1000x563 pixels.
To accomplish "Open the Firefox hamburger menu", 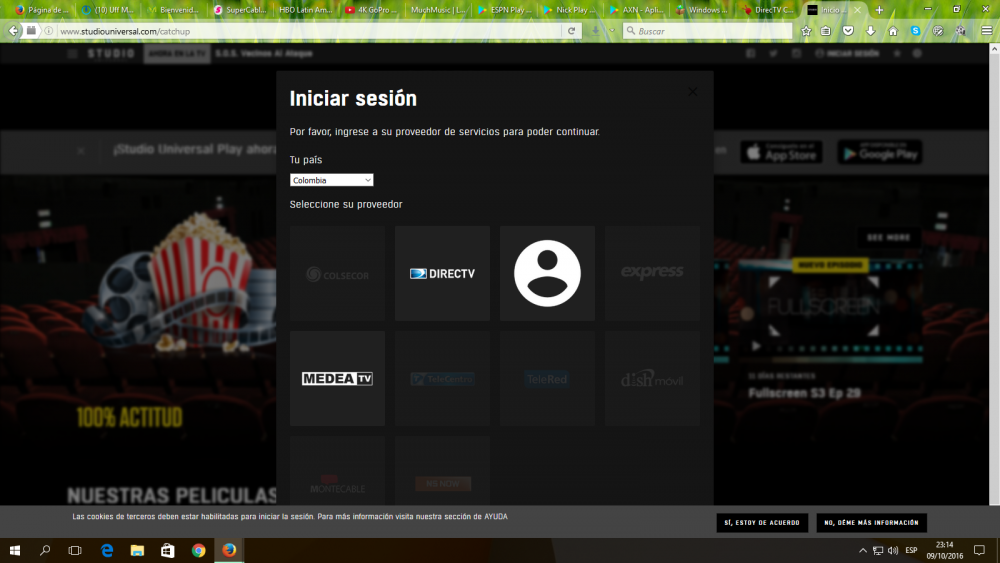I will pyautogui.click(x=987, y=31).
